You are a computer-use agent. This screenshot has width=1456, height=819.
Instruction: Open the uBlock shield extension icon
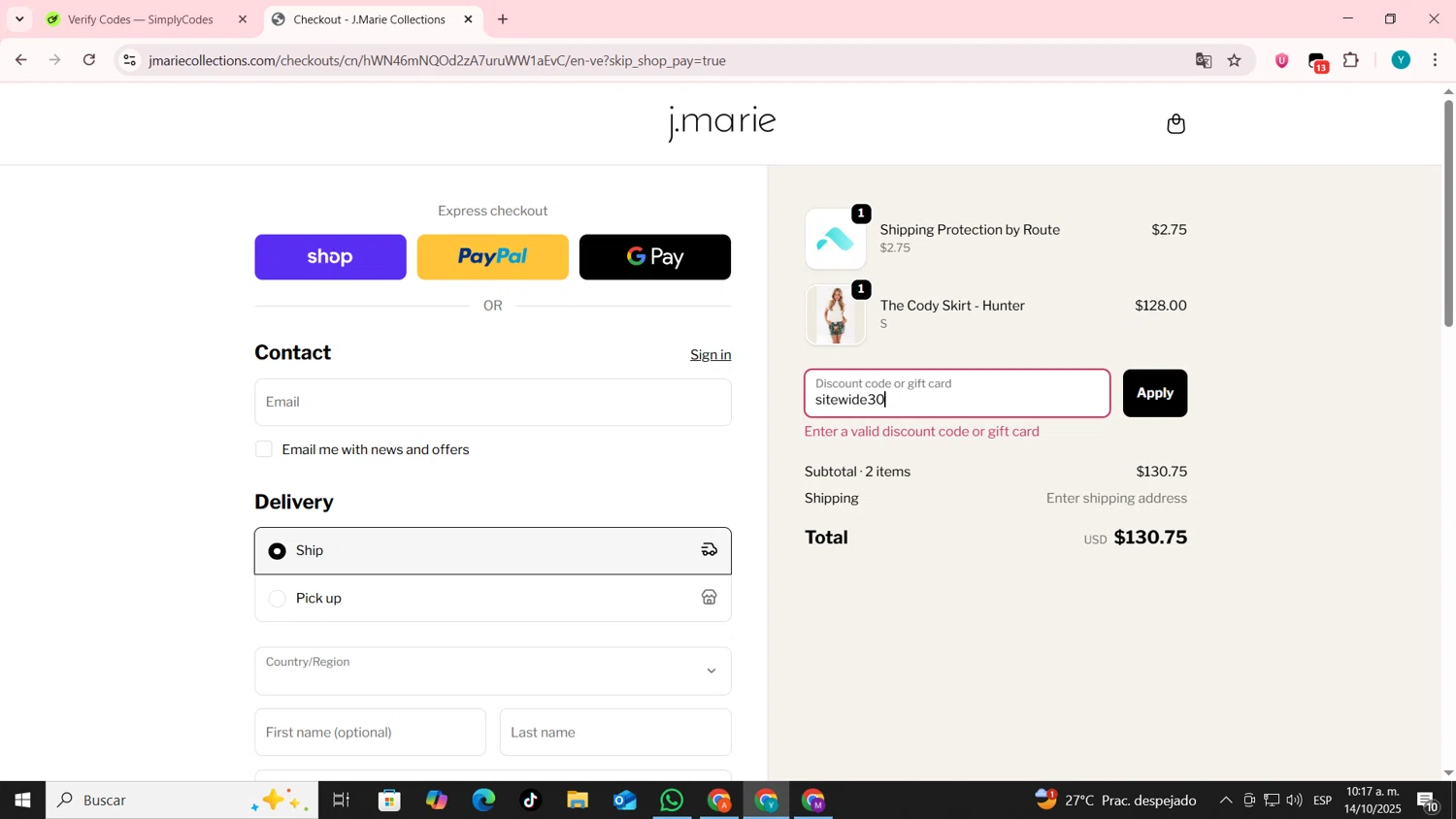(x=1282, y=60)
